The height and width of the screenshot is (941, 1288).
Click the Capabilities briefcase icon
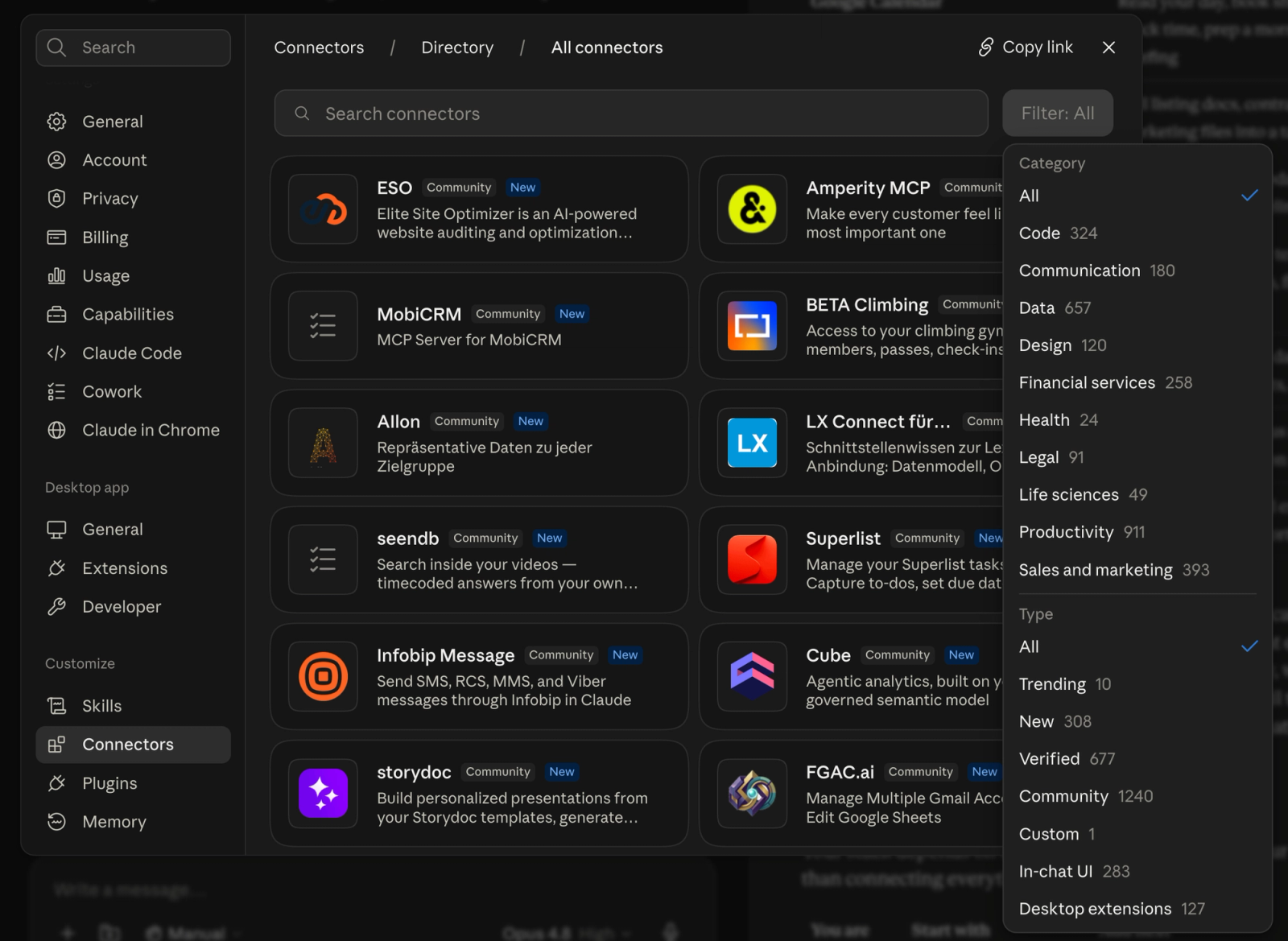pos(56,315)
